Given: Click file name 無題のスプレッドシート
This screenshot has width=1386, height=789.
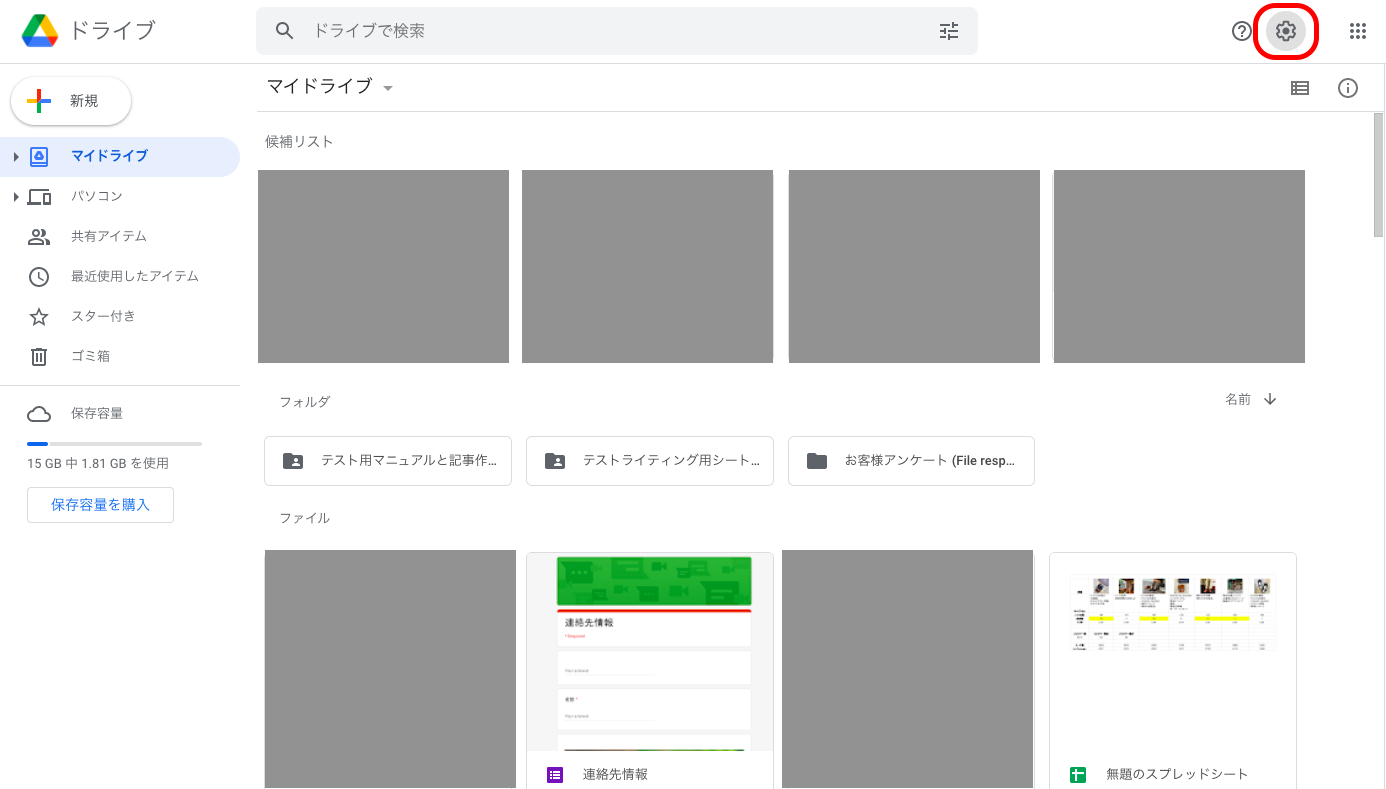Looking at the screenshot, I should click(x=1177, y=774).
